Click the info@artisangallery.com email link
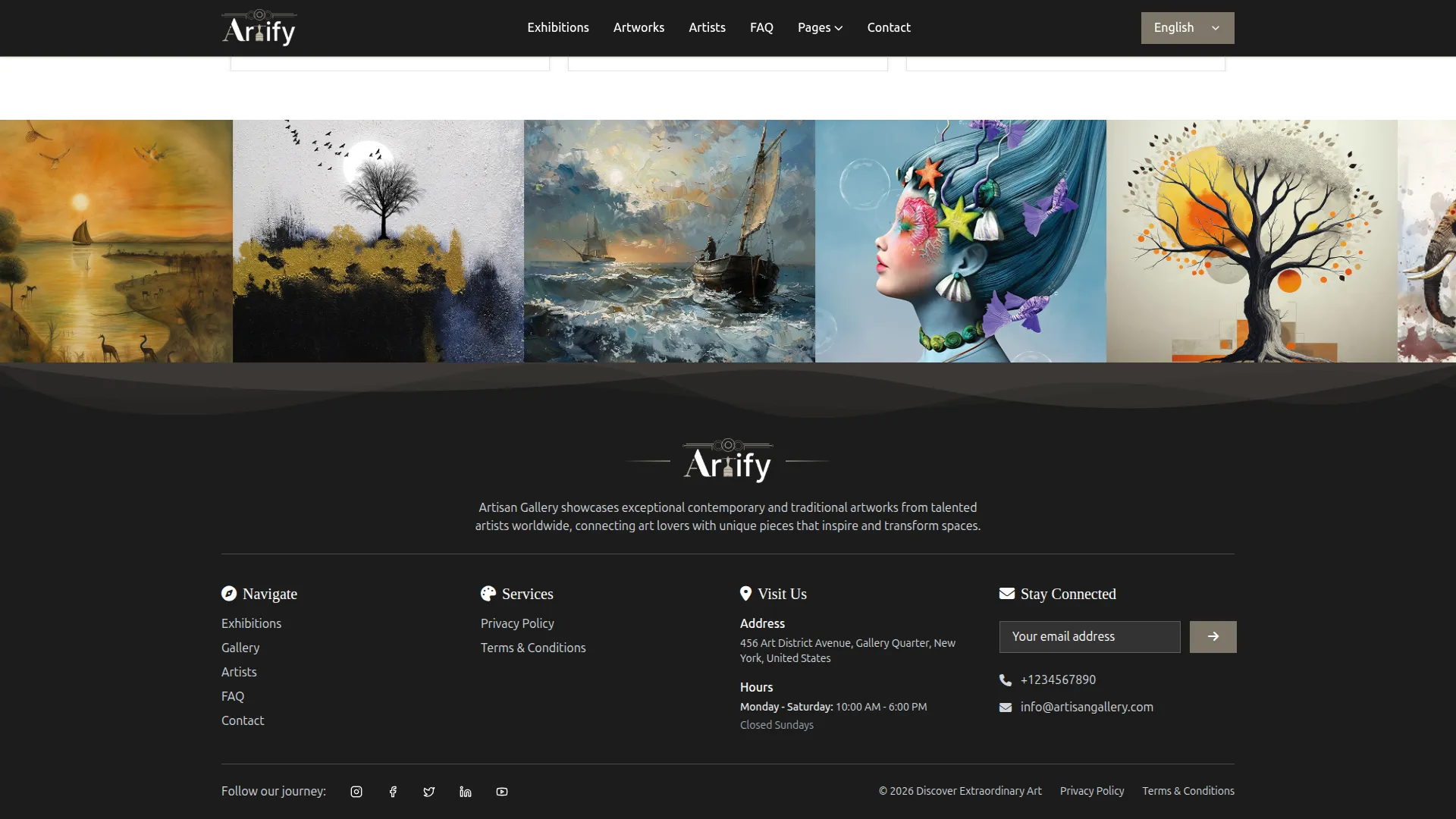 (x=1087, y=707)
